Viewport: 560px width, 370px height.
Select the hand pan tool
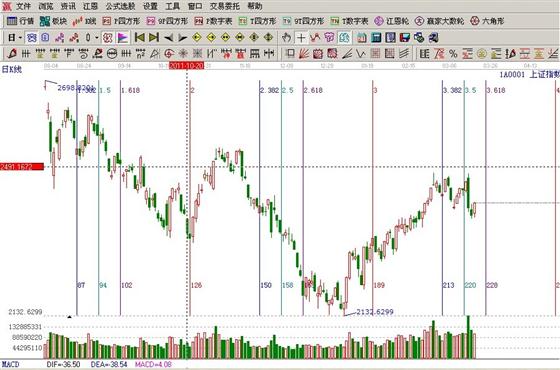[286, 38]
